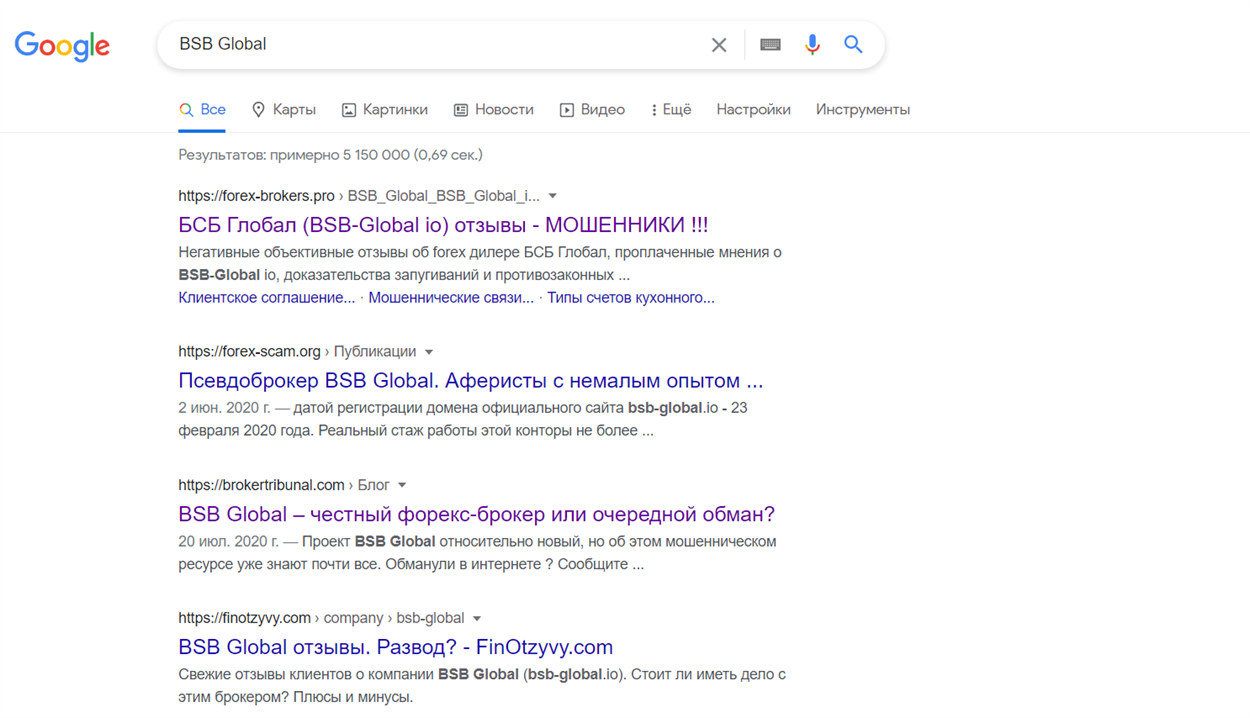Click snippet date 20 июл. 2020 г.
Viewport: 1250px width, 718px height.
(x=228, y=542)
